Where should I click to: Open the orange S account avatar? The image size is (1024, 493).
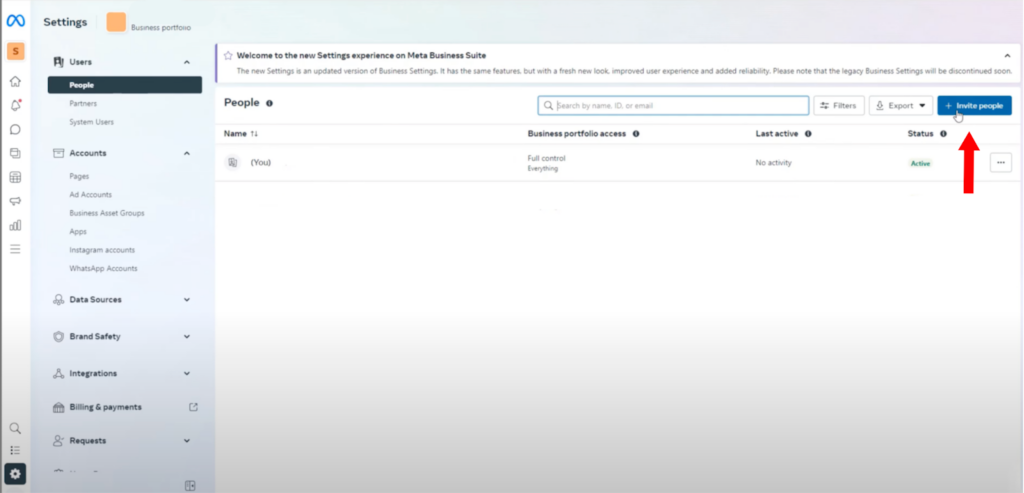point(15,51)
